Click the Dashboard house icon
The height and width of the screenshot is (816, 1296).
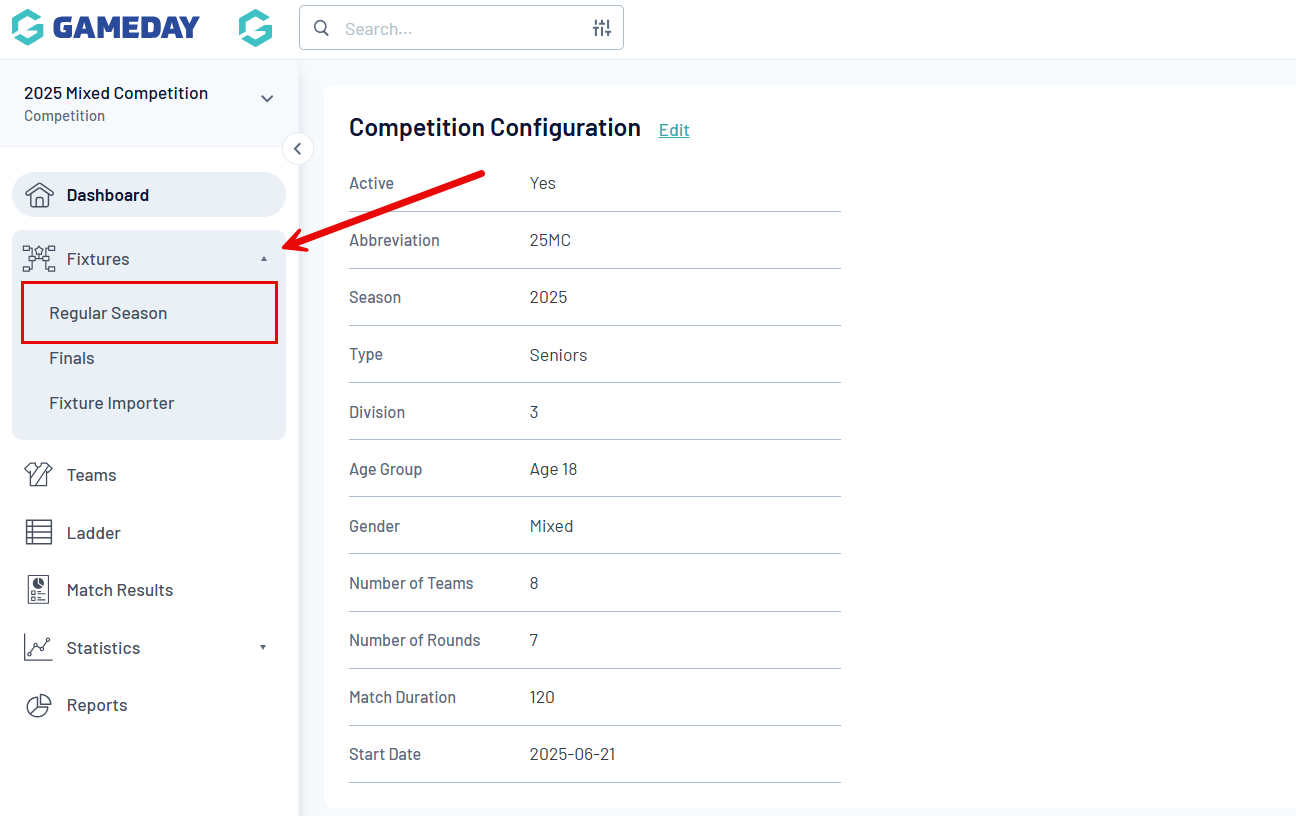[39, 195]
